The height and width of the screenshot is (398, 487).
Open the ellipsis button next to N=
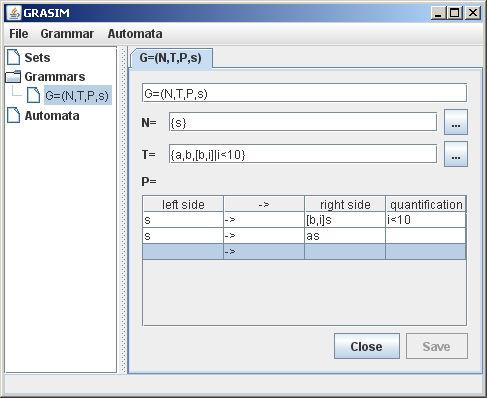[456, 122]
